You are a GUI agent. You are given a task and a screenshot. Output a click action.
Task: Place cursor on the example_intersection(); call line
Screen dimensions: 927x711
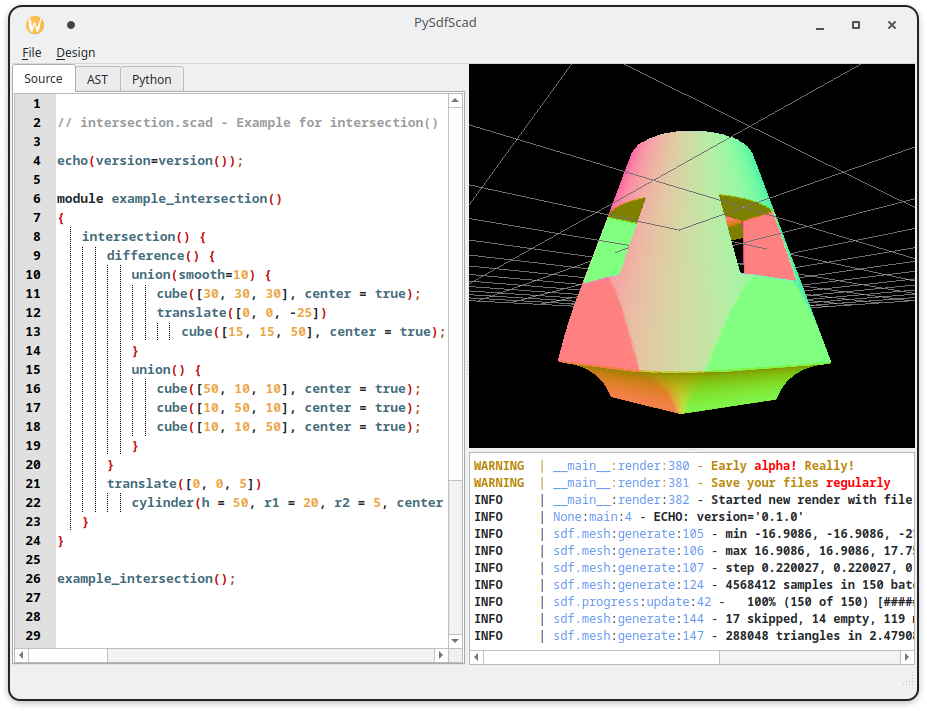(x=146, y=579)
